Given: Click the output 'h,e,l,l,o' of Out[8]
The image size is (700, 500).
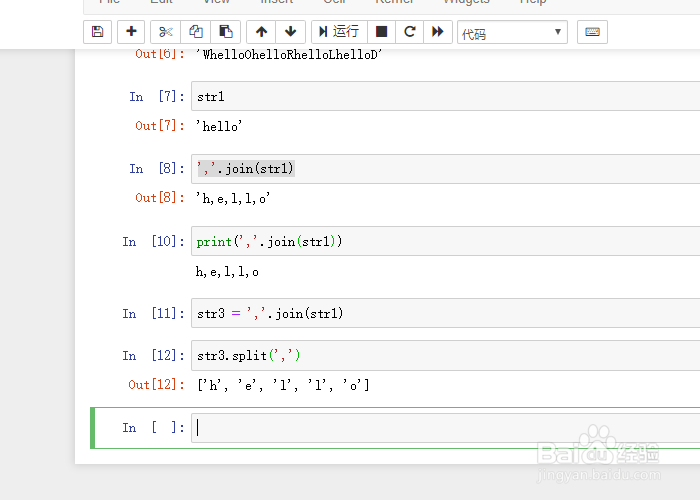Looking at the screenshot, I should (x=233, y=198).
